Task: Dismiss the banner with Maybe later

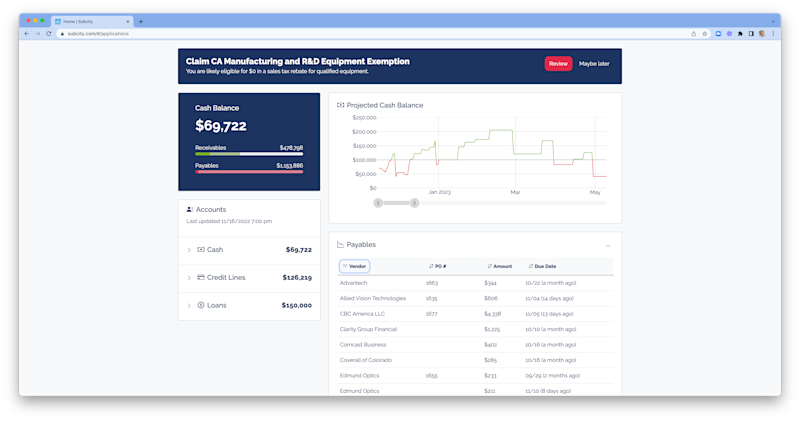Action: pyautogui.click(x=594, y=64)
